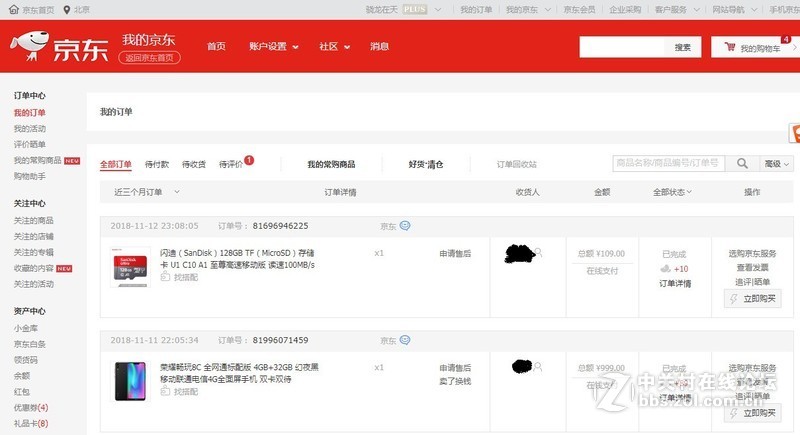Open Honor 8C phone thumbnail
Viewport: 800px width, 435px height.
click(x=131, y=381)
